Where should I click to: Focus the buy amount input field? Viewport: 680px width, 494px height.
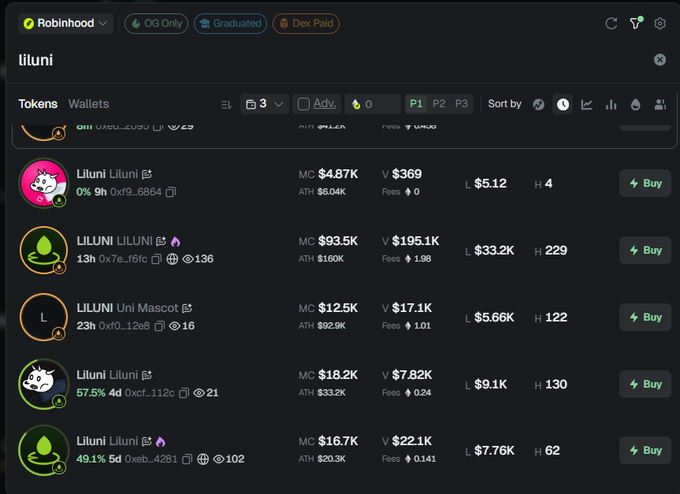click(x=373, y=104)
